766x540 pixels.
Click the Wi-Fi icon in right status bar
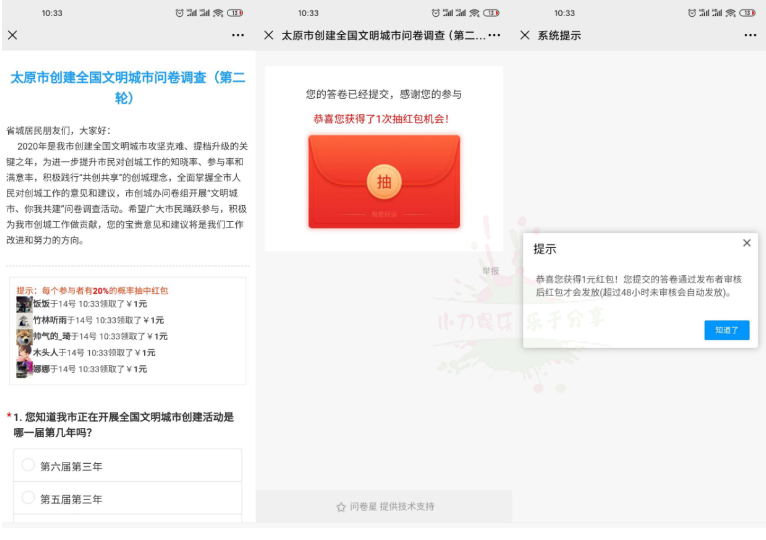(730, 13)
